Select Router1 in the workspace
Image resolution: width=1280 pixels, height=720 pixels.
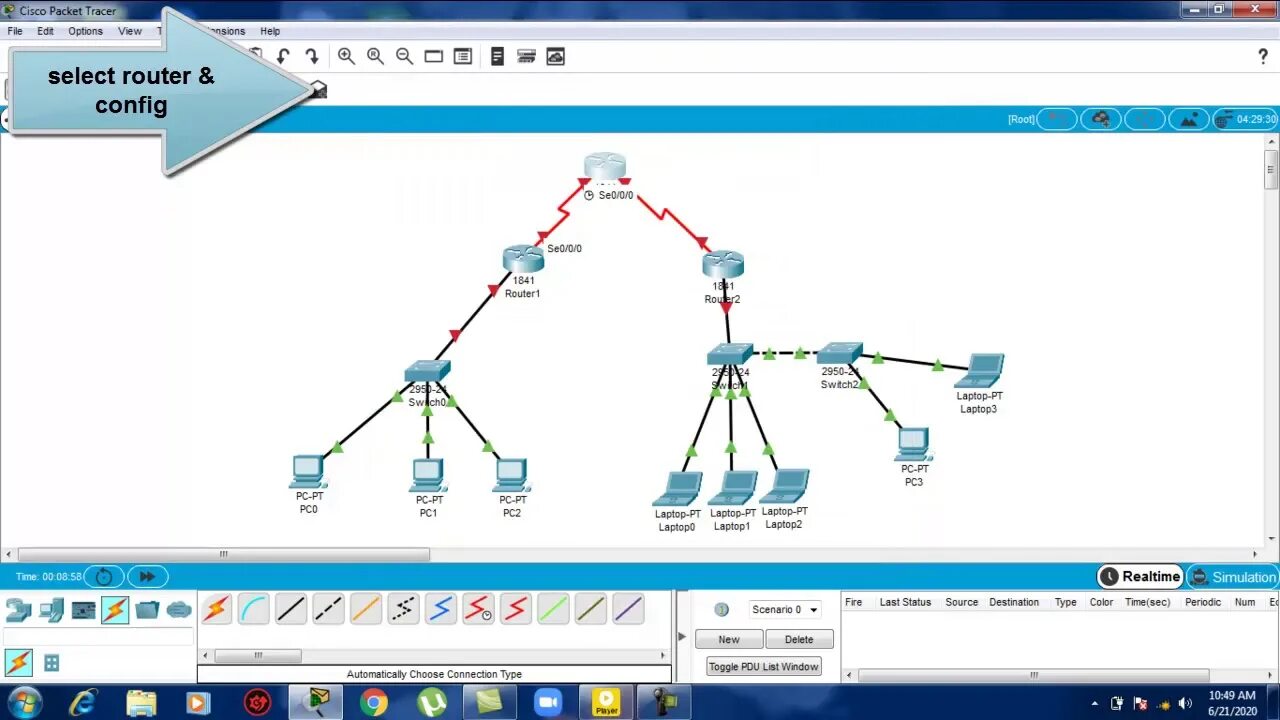point(523,259)
